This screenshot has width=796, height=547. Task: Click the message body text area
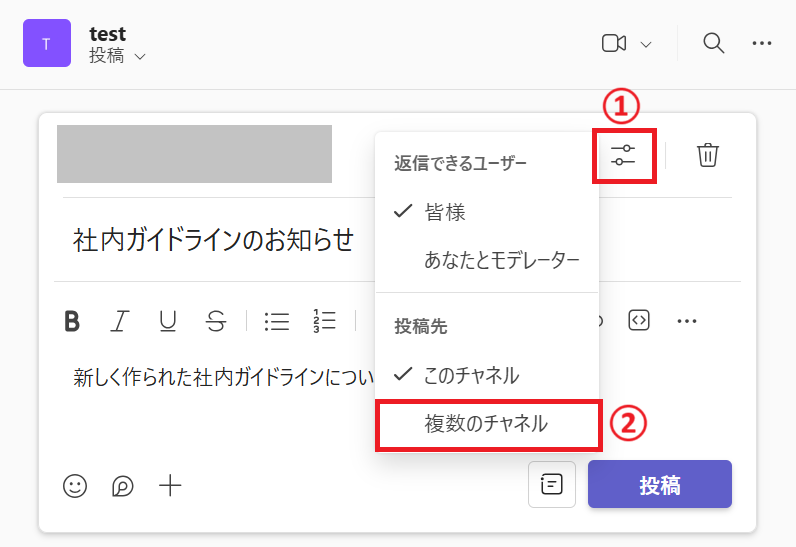point(223,378)
